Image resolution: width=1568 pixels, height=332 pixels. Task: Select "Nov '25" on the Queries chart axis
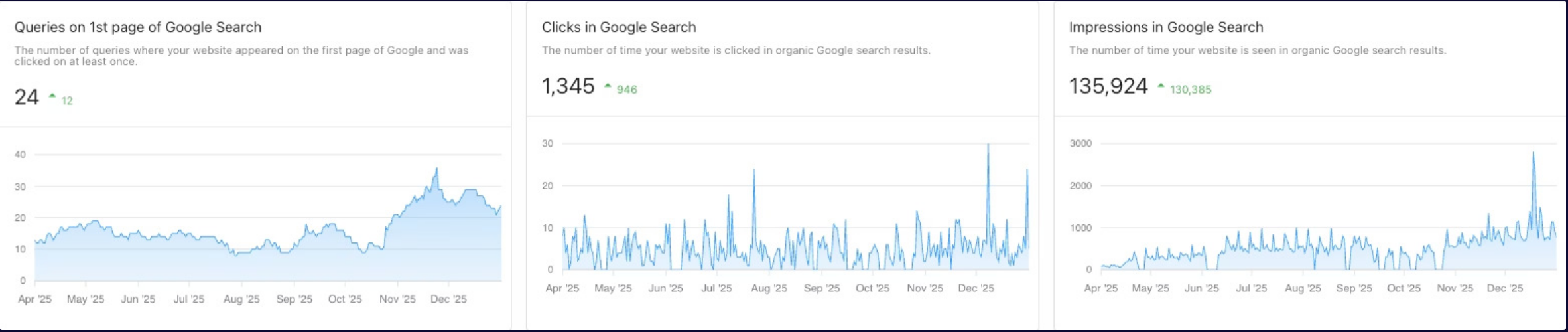point(397,299)
